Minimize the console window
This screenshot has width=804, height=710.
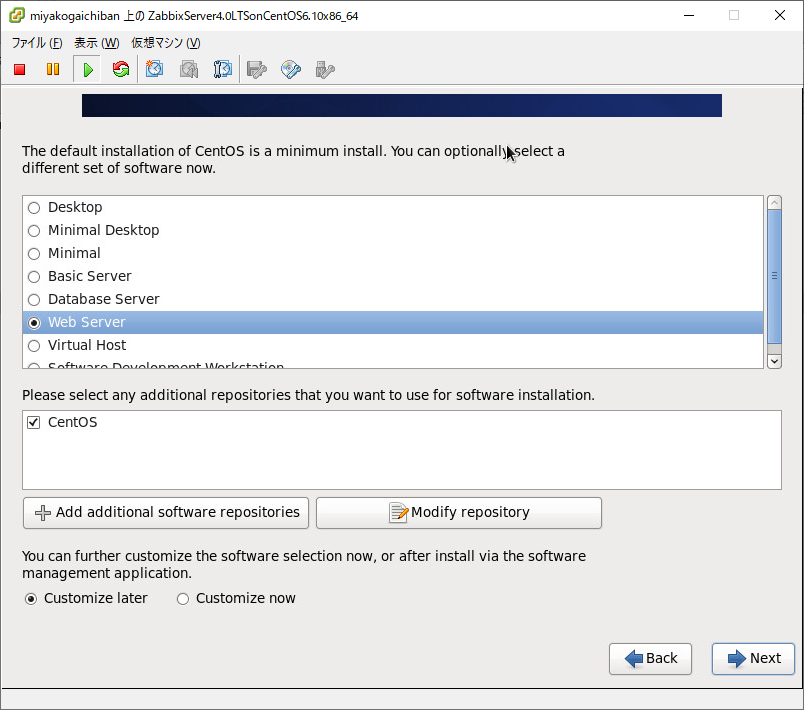pos(689,15)
